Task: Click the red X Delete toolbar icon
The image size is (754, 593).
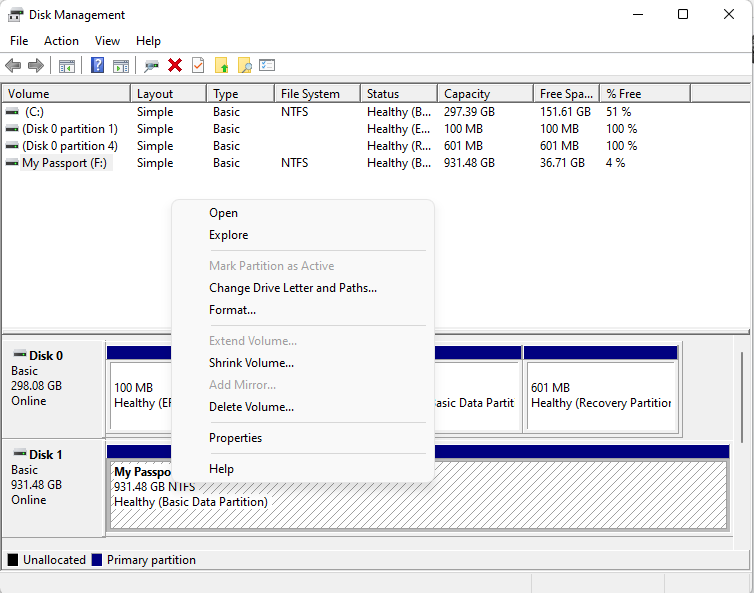Action: (x=175, y=65)
